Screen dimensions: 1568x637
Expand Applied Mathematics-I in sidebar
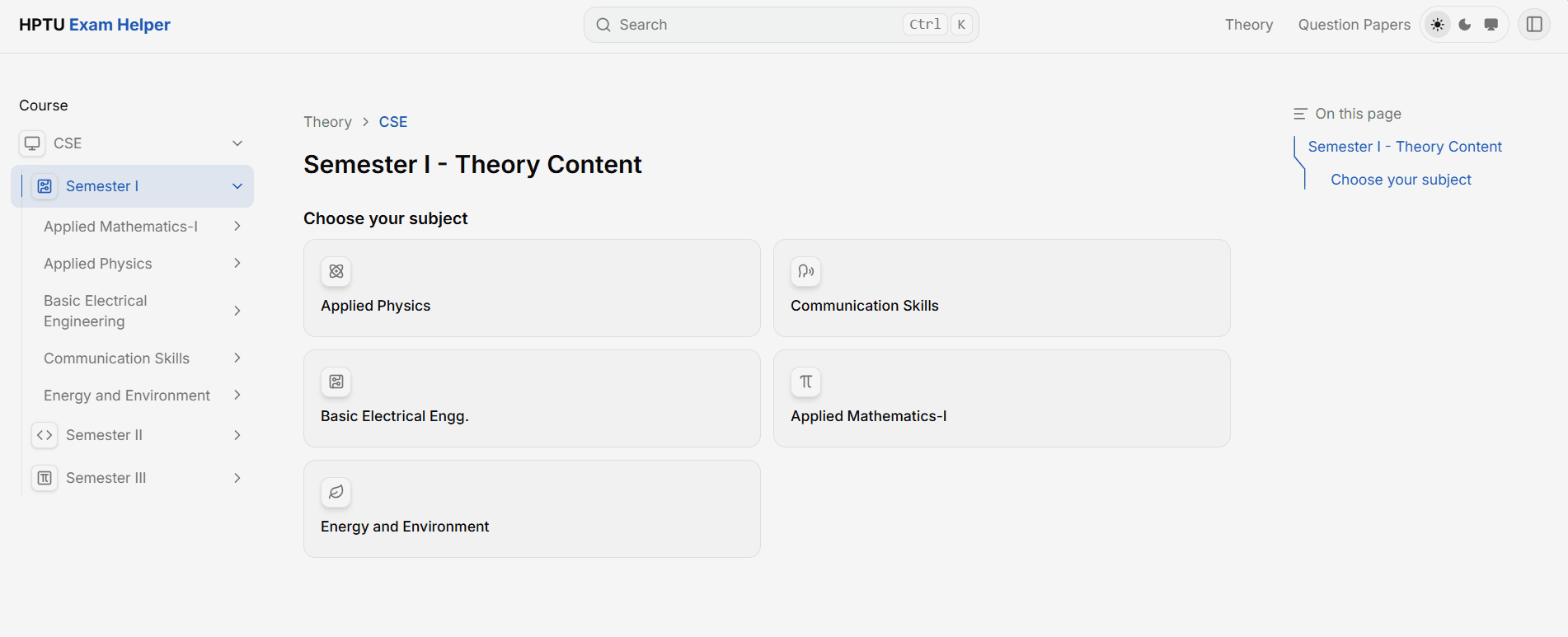(237, 227)
